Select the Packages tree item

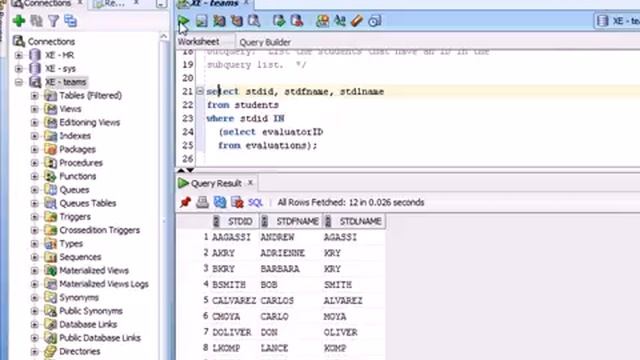click(77, 149)
